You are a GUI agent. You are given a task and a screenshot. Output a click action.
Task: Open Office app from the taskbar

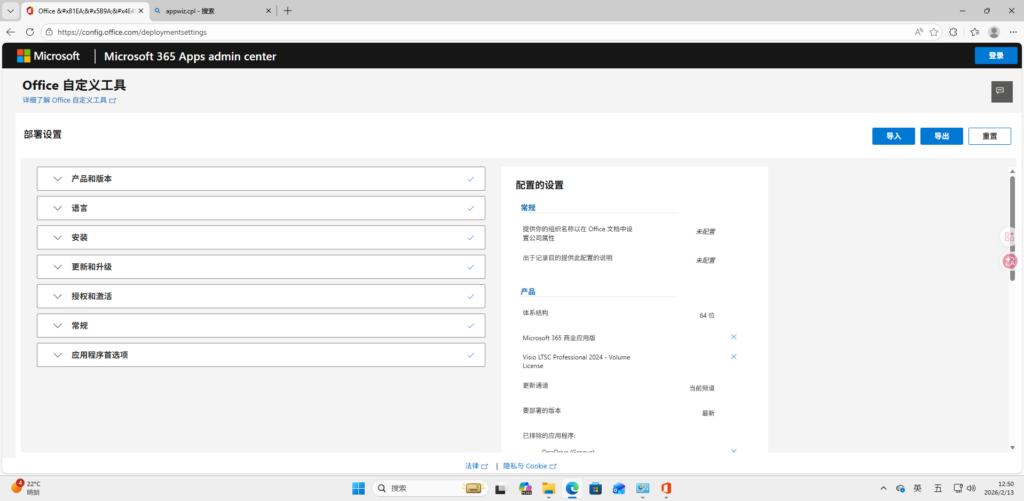point(665,488)
